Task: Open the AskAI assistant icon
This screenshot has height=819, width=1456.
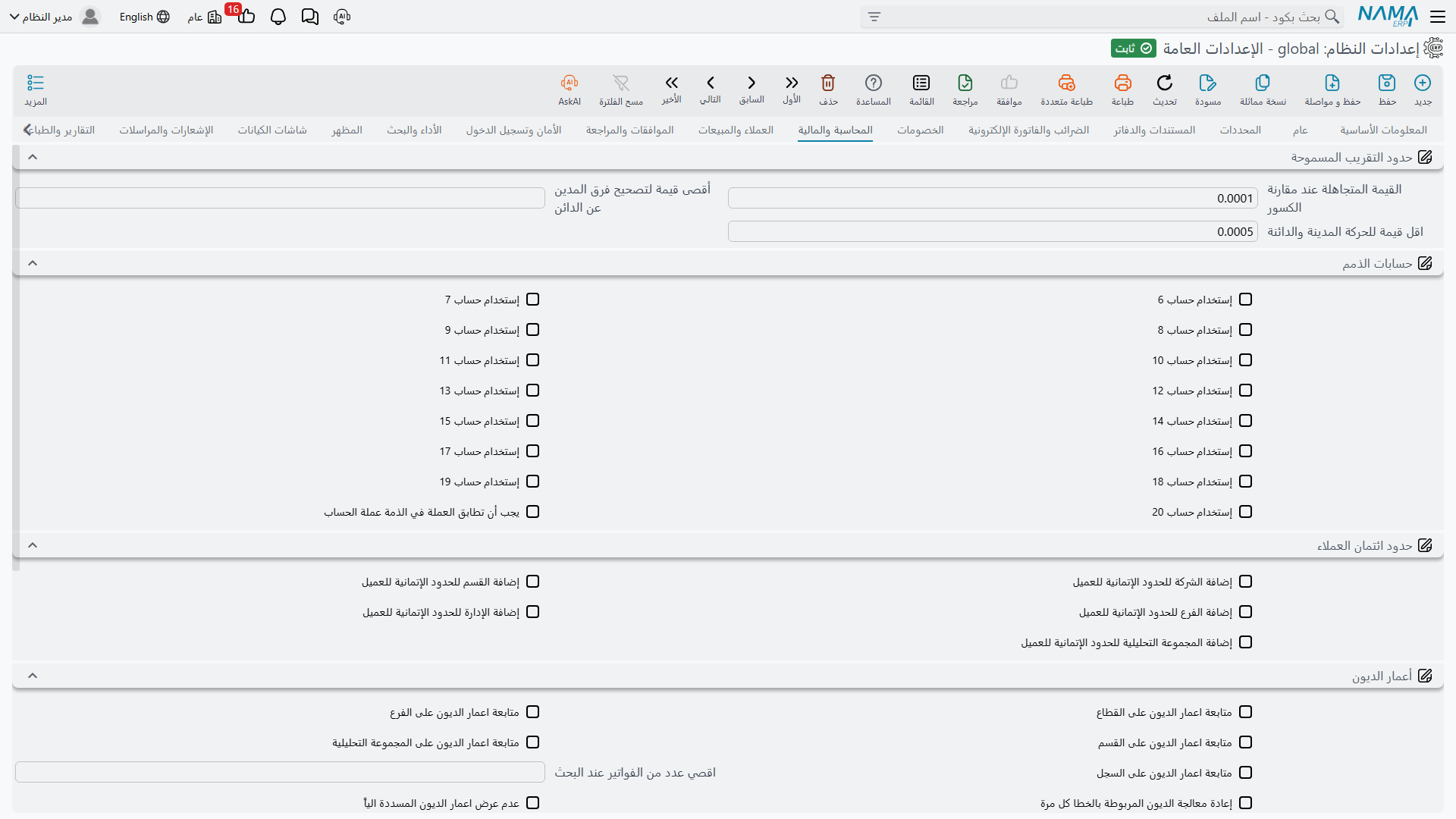Action: coord(570,83)
